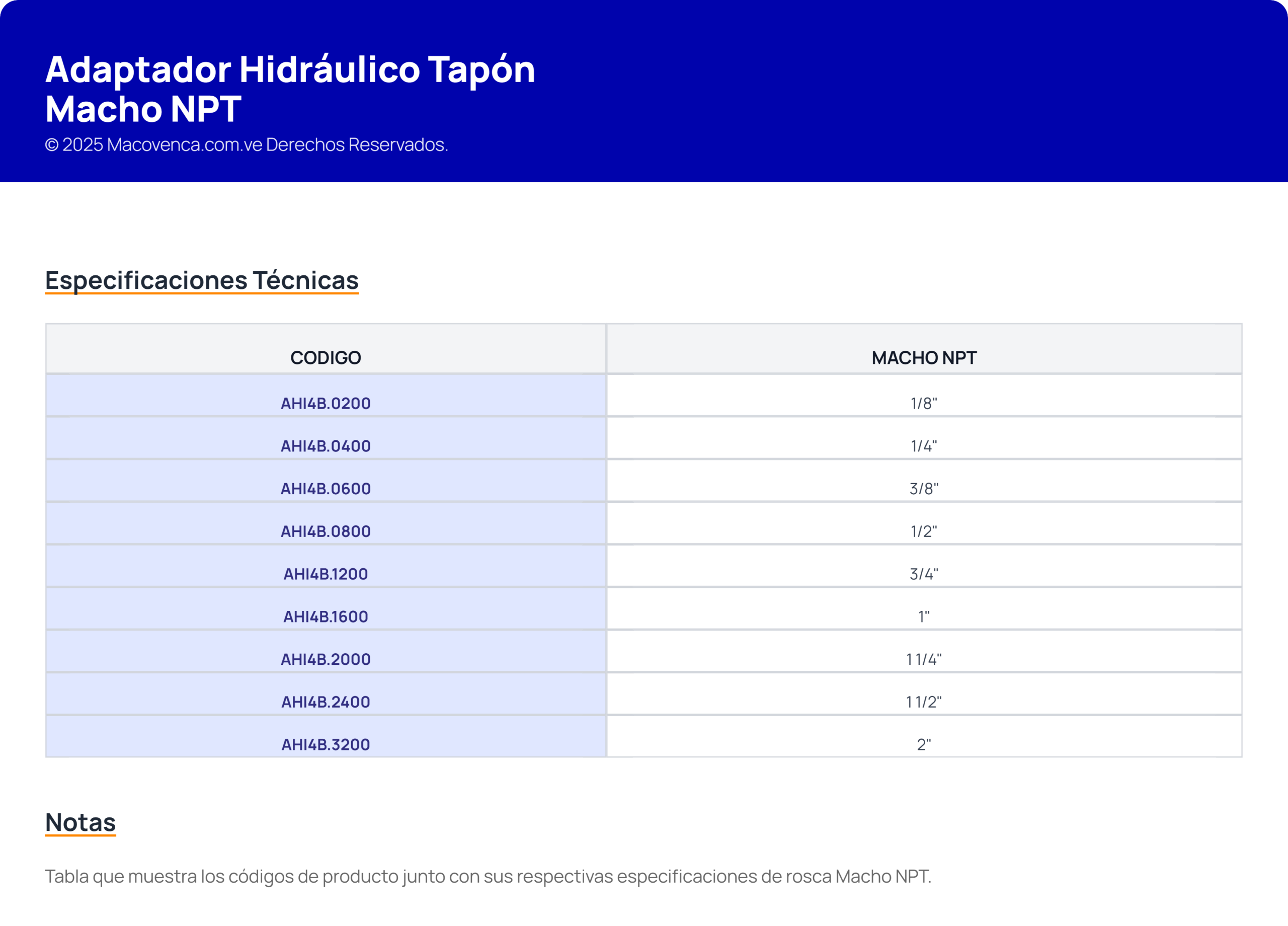This screenshot has width=1288, height=926.
Task: Select the 1 1/4" size cell
Action: (923, 659)
